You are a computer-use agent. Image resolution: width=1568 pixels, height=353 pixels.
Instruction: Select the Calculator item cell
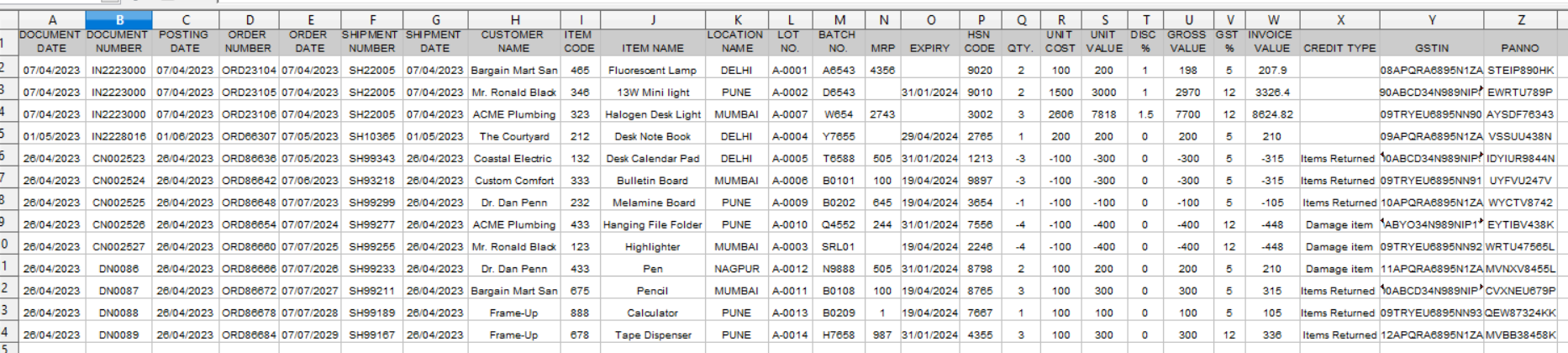[x=653, y=313]
